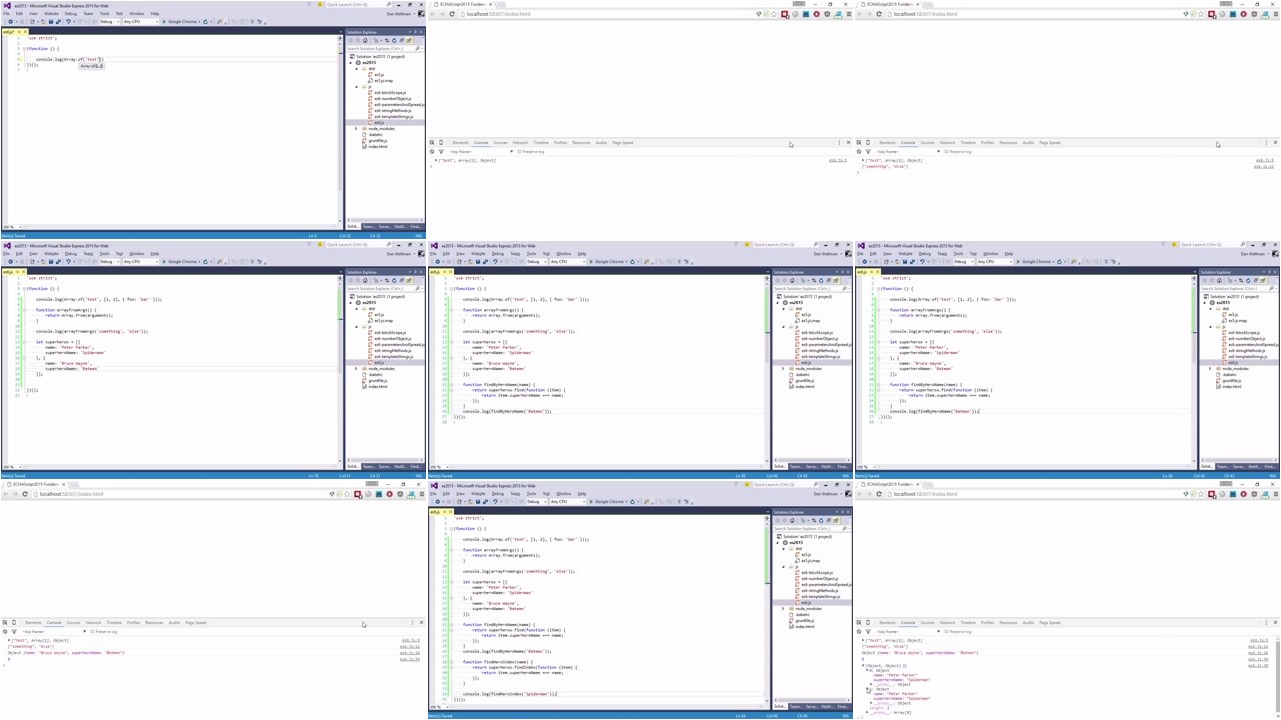
Task: Toggle device mode icon in Chrome with one console line
Action: pyautogui.click(x=441, y=142)
